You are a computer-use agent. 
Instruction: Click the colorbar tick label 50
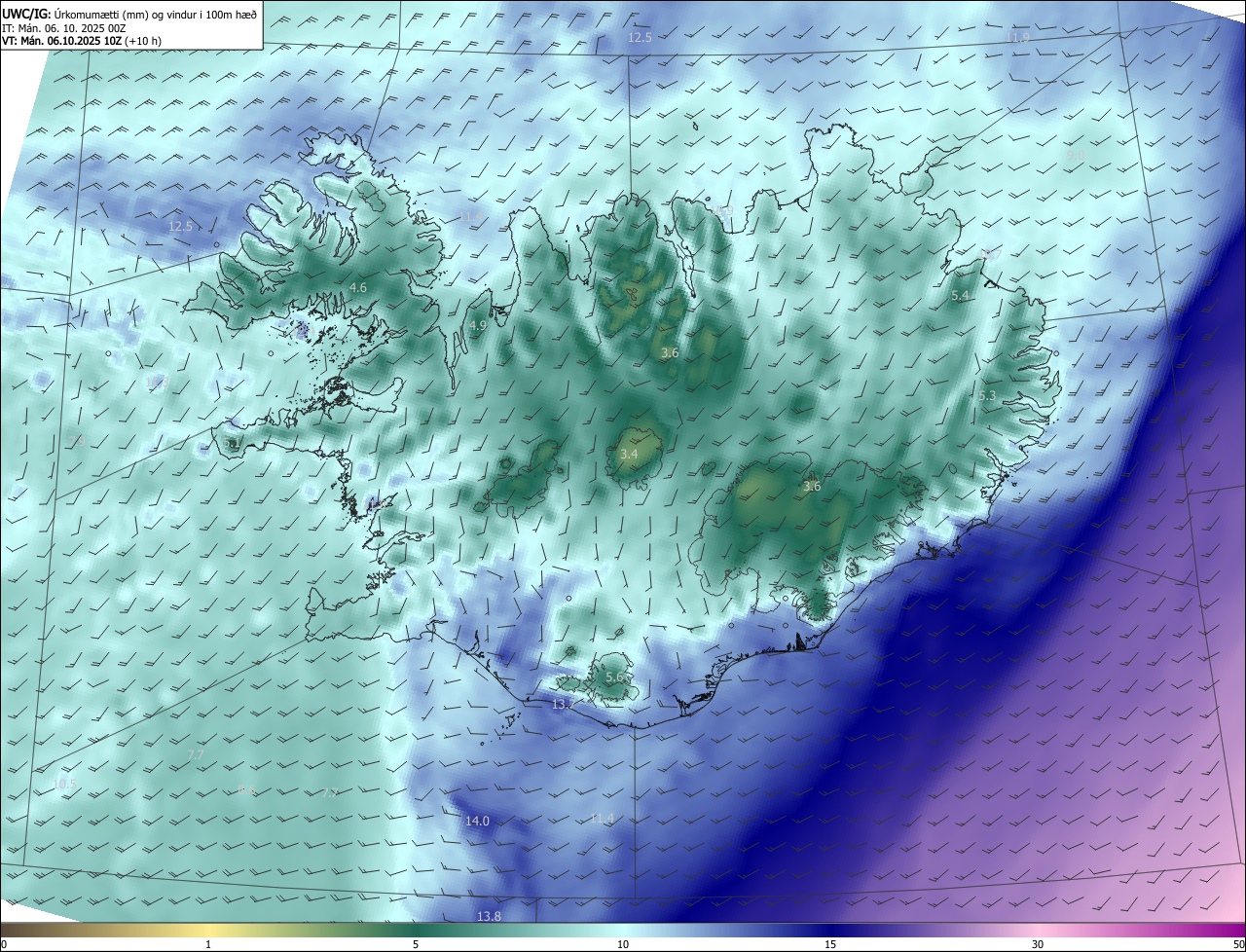click(x=1238, y=944)
